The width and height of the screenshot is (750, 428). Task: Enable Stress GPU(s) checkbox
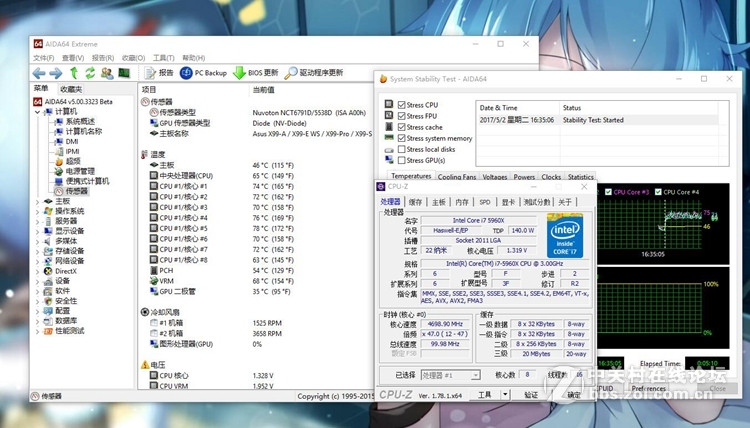point(401,160)
